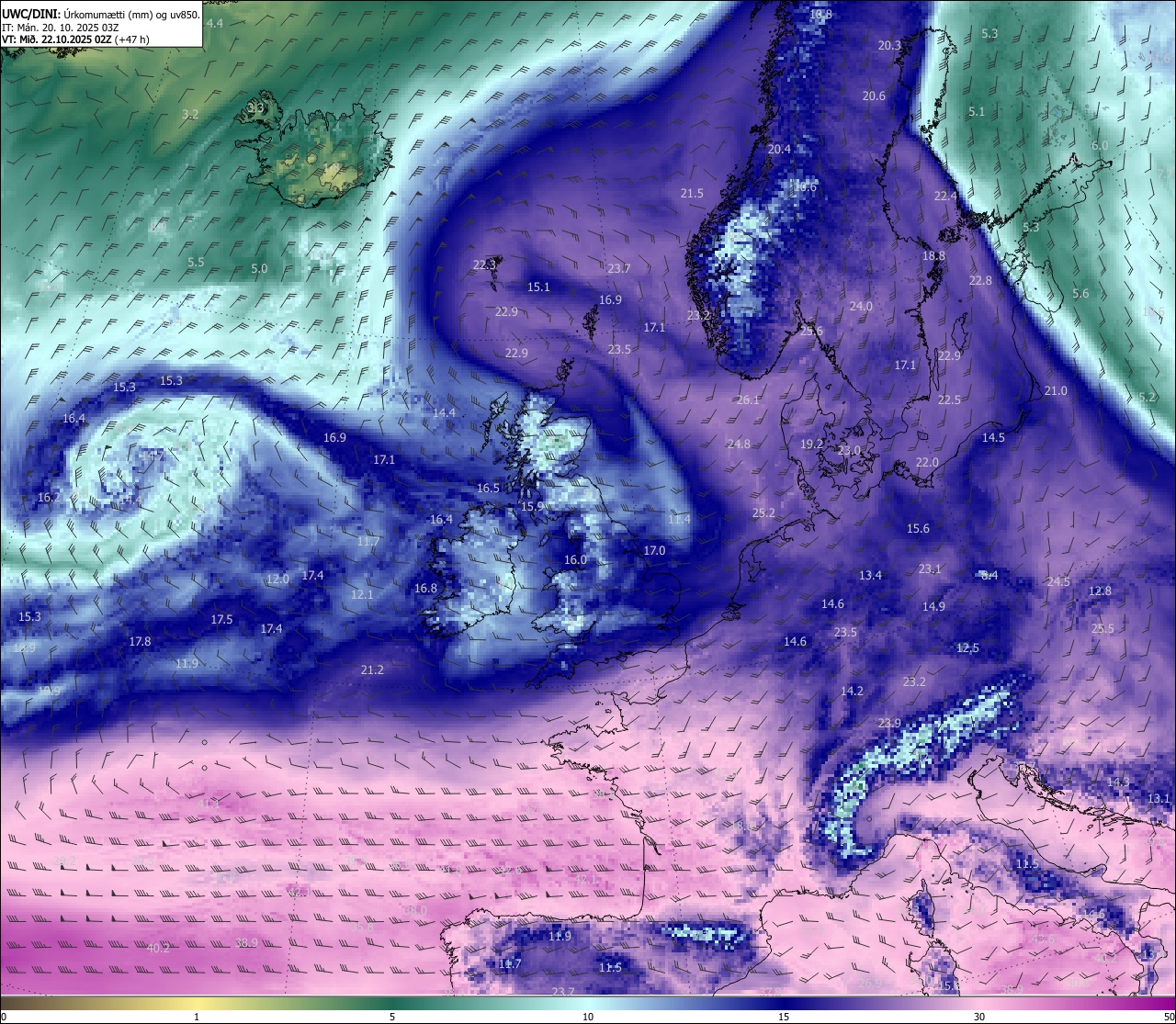The height and width of the screenshot is (1024, 1176).
Task: Click the 21.2 value southwest of Ireland
Action: coord(372,670)
